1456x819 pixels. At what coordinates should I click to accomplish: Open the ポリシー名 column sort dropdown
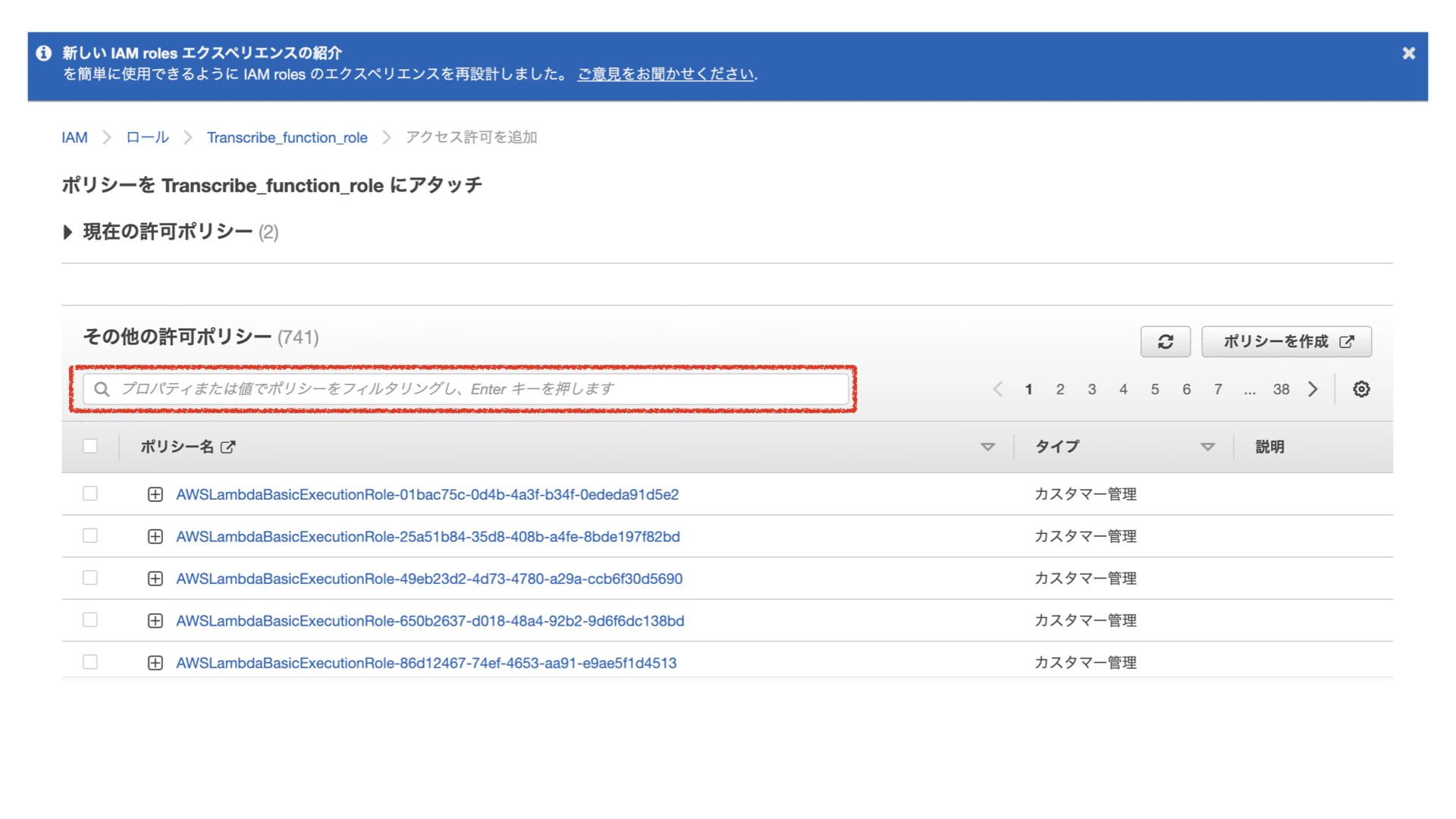click(x=987, y=447)
